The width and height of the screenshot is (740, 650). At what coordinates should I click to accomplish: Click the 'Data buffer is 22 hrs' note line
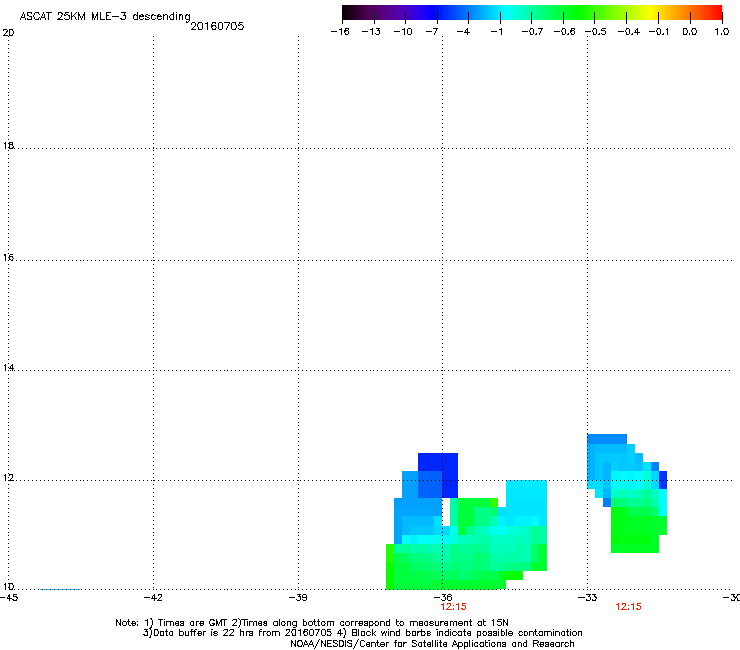(362, 633)
